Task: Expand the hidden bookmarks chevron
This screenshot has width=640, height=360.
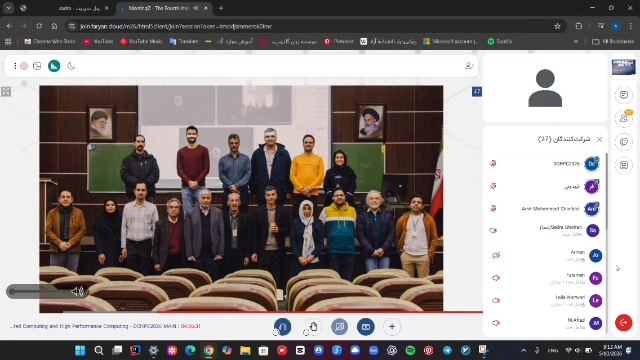Action: [x=576, y=41]
